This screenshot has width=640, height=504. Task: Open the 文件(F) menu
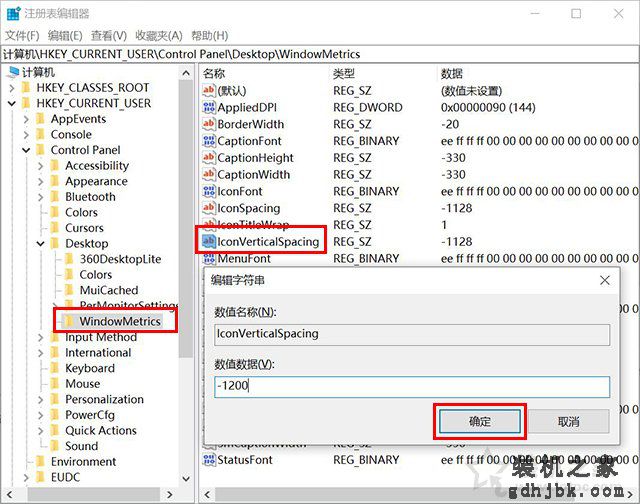(22, 36)
